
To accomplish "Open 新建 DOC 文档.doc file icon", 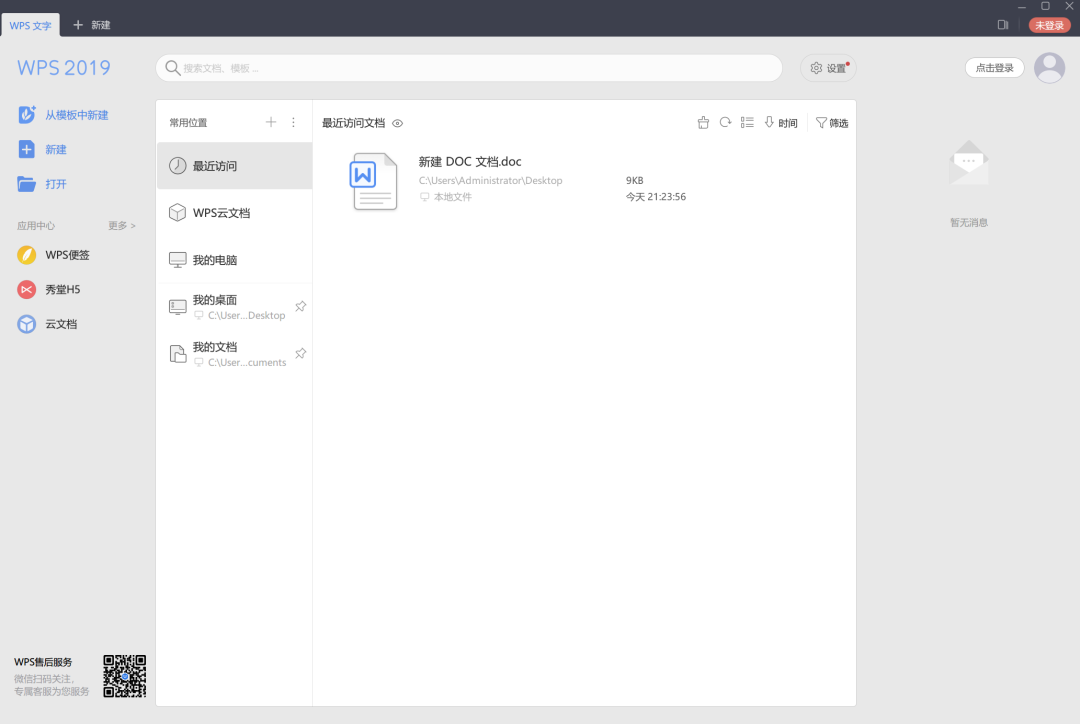I will coord(374,181).
